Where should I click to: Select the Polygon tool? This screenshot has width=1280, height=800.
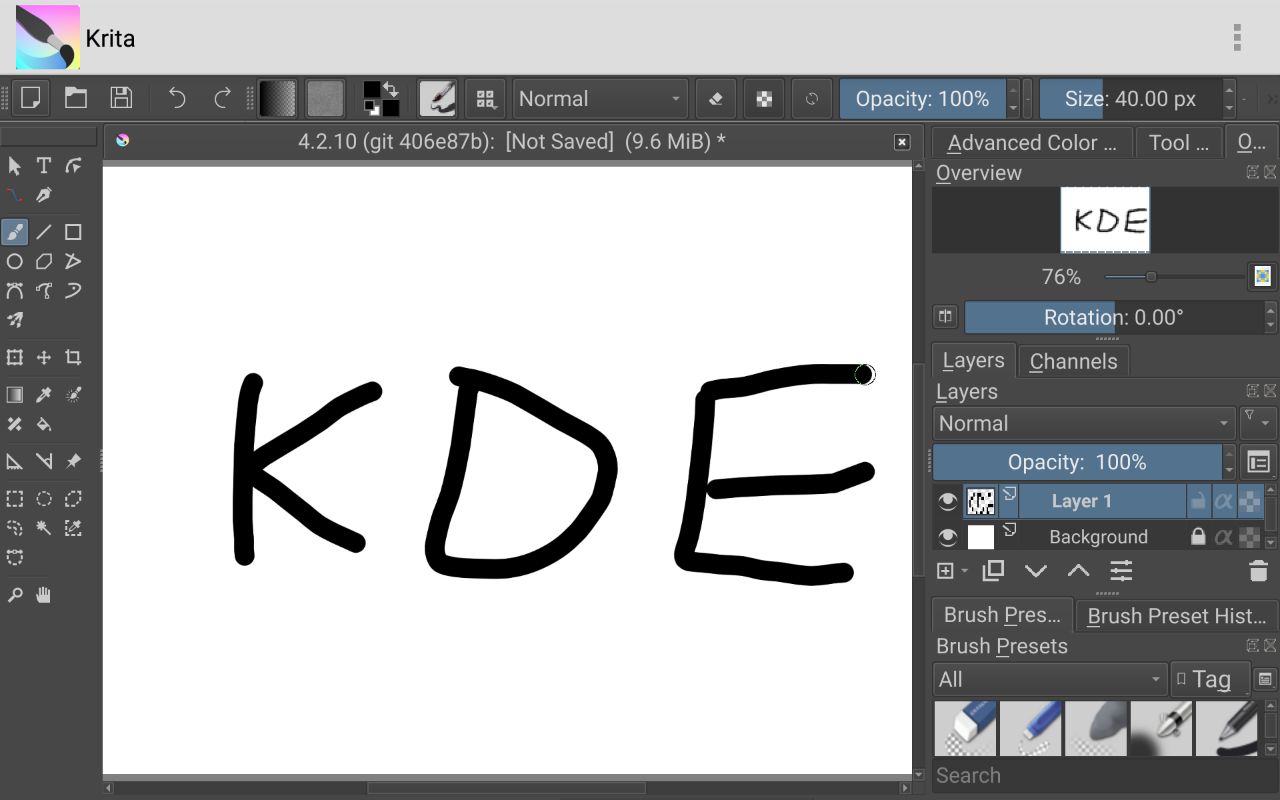point(44,261)
